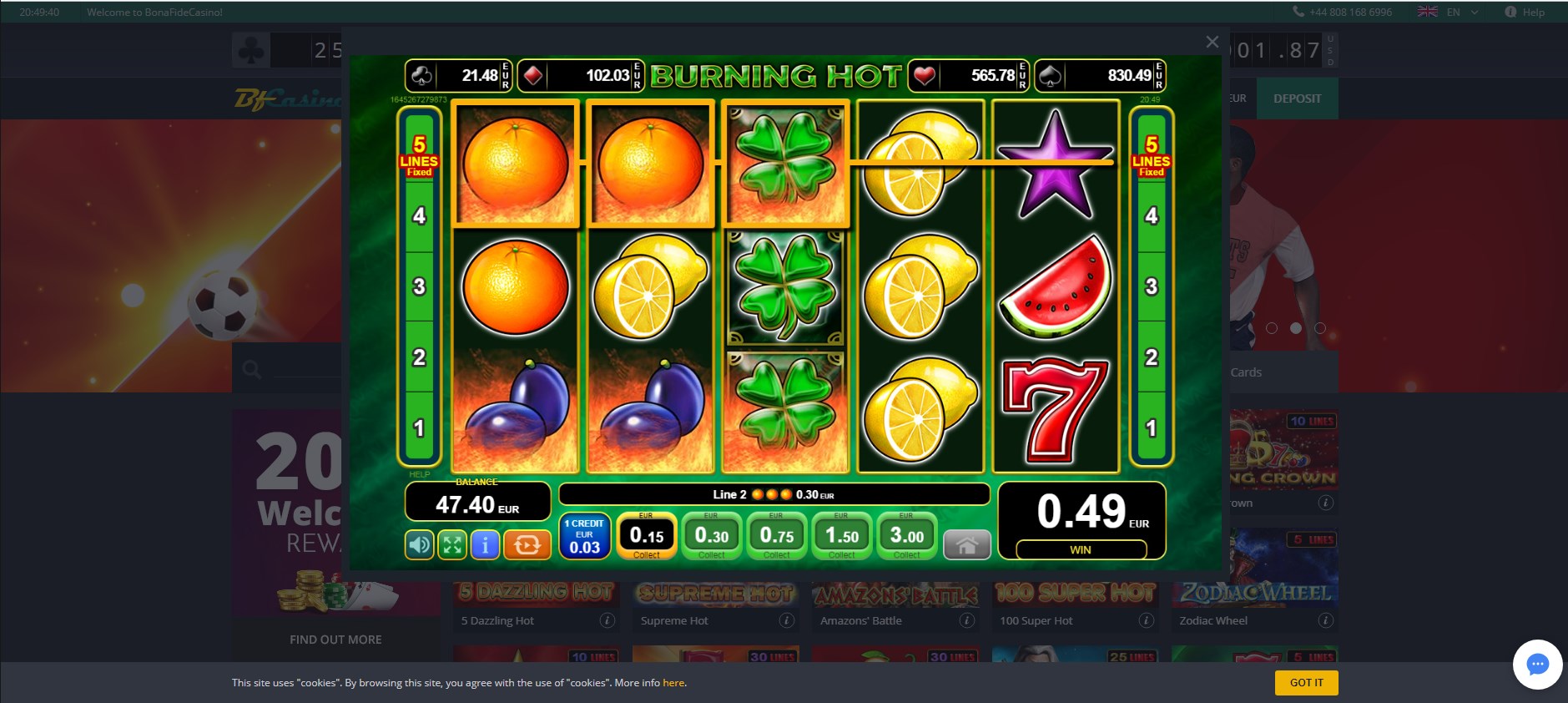Click the DEPOSIT tab

click(x=1297, y=99)
